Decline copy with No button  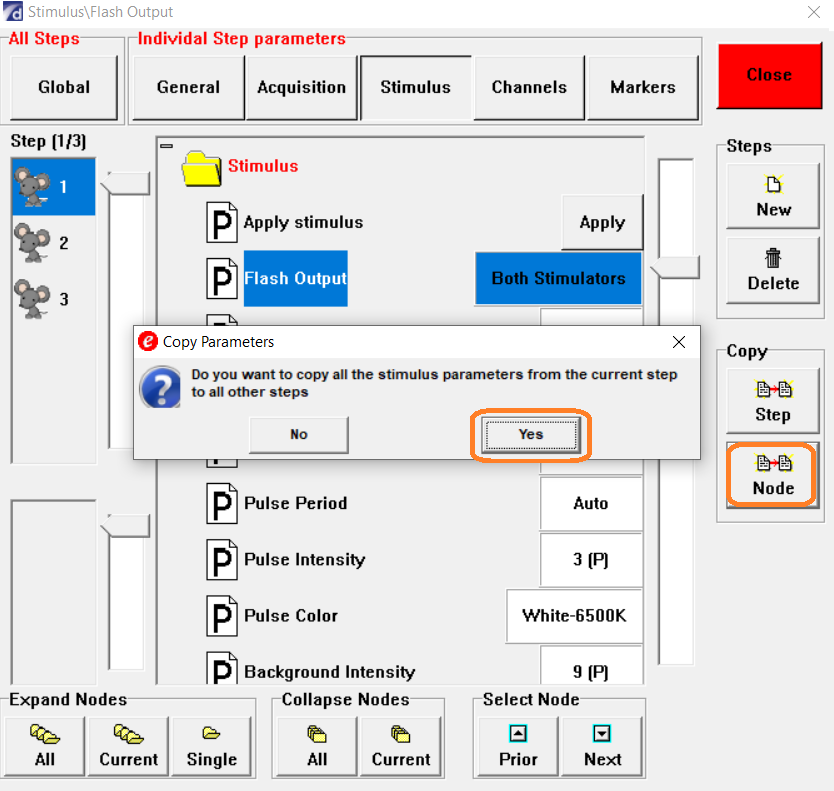[x=299, y=435]
